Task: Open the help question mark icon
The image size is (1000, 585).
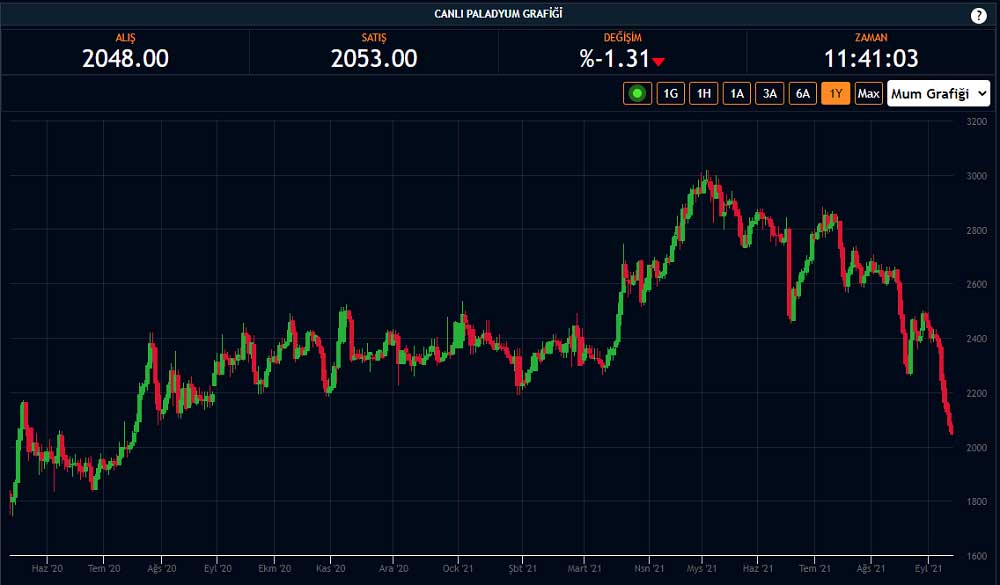Action: pos(978,16)
